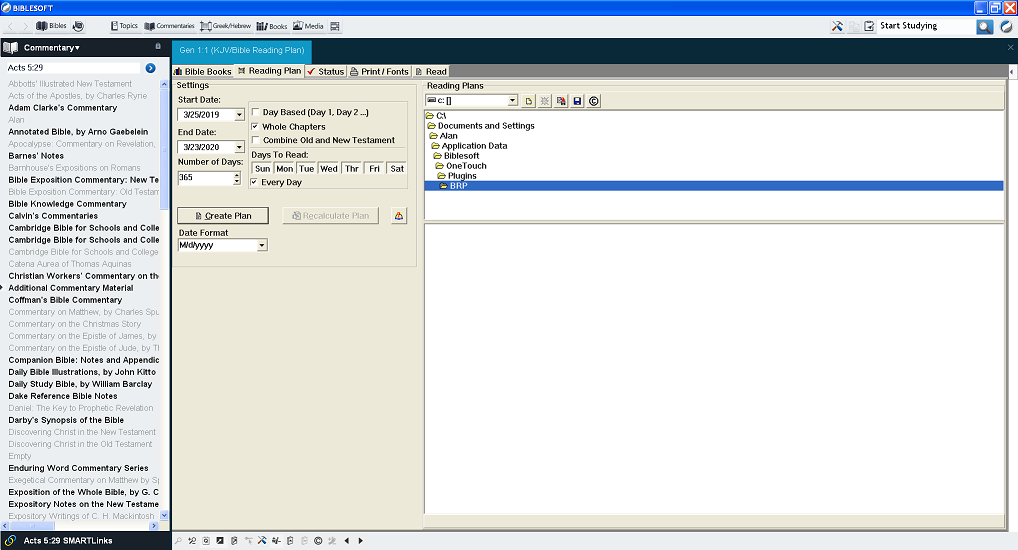
Task: Click the second Reading Plans toolbar icon
Action: [x=545, y=101]
